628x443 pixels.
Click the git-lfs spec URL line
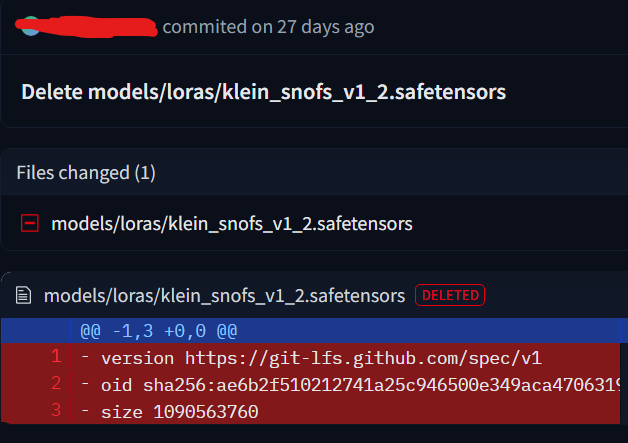[x=321, y=358]
